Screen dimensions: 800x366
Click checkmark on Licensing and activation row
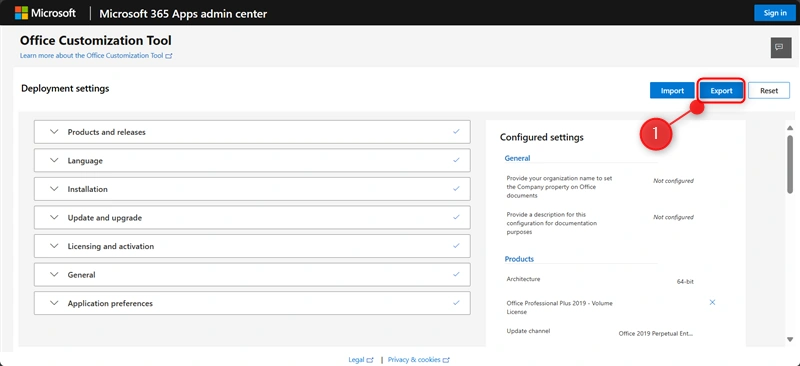click(x=456, y=246)
